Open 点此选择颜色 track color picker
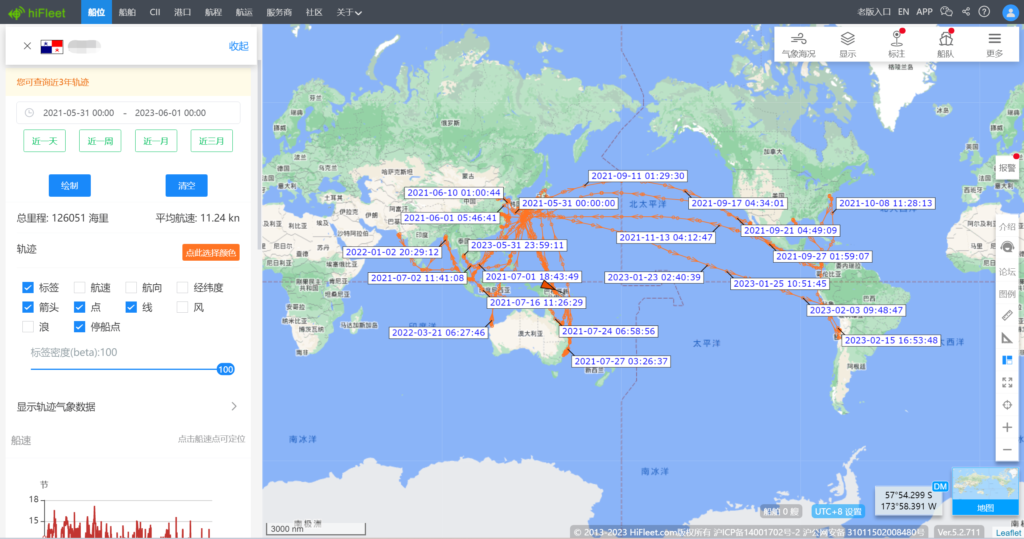 tap(211, 253)
